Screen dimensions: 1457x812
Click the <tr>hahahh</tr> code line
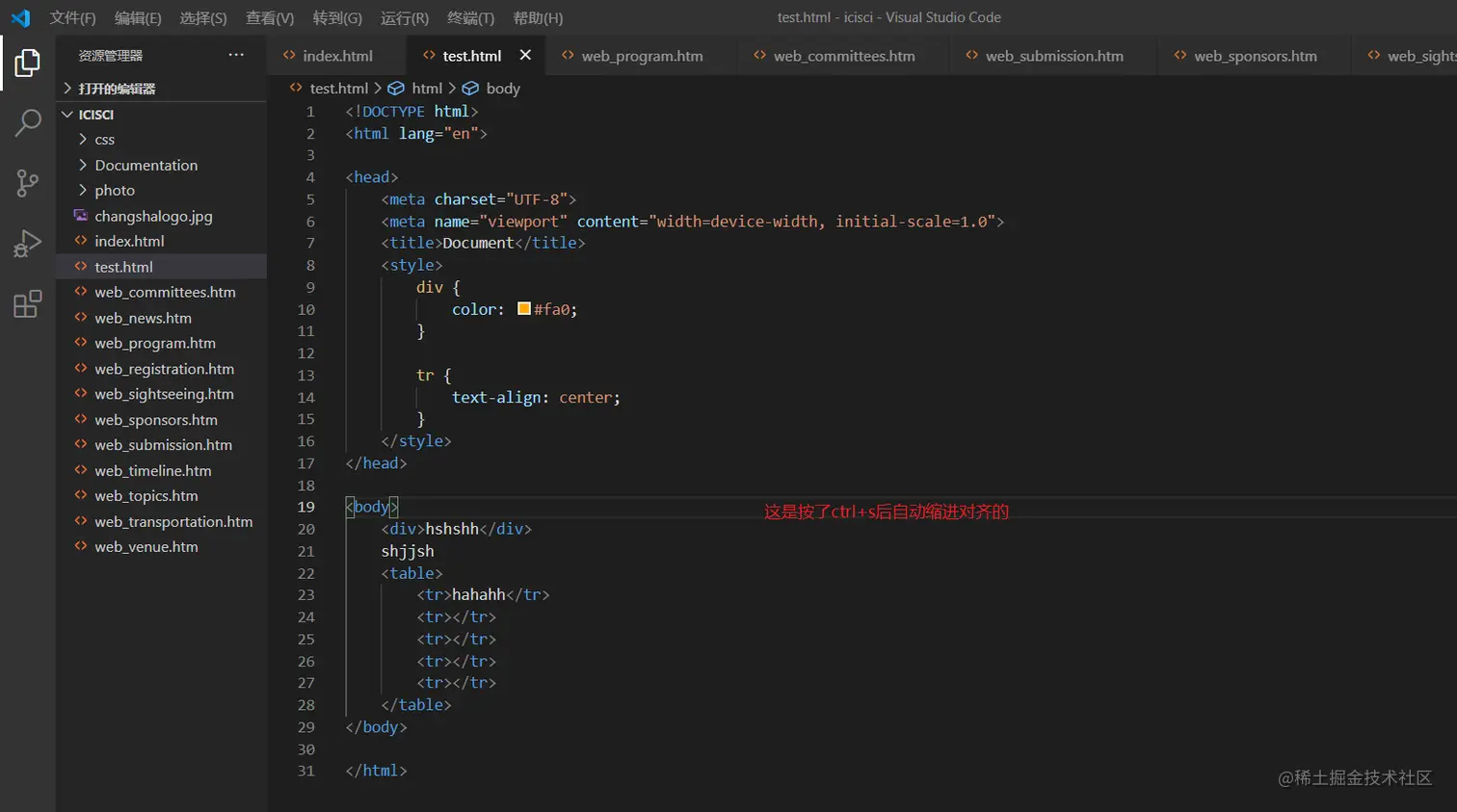point(483,594)
